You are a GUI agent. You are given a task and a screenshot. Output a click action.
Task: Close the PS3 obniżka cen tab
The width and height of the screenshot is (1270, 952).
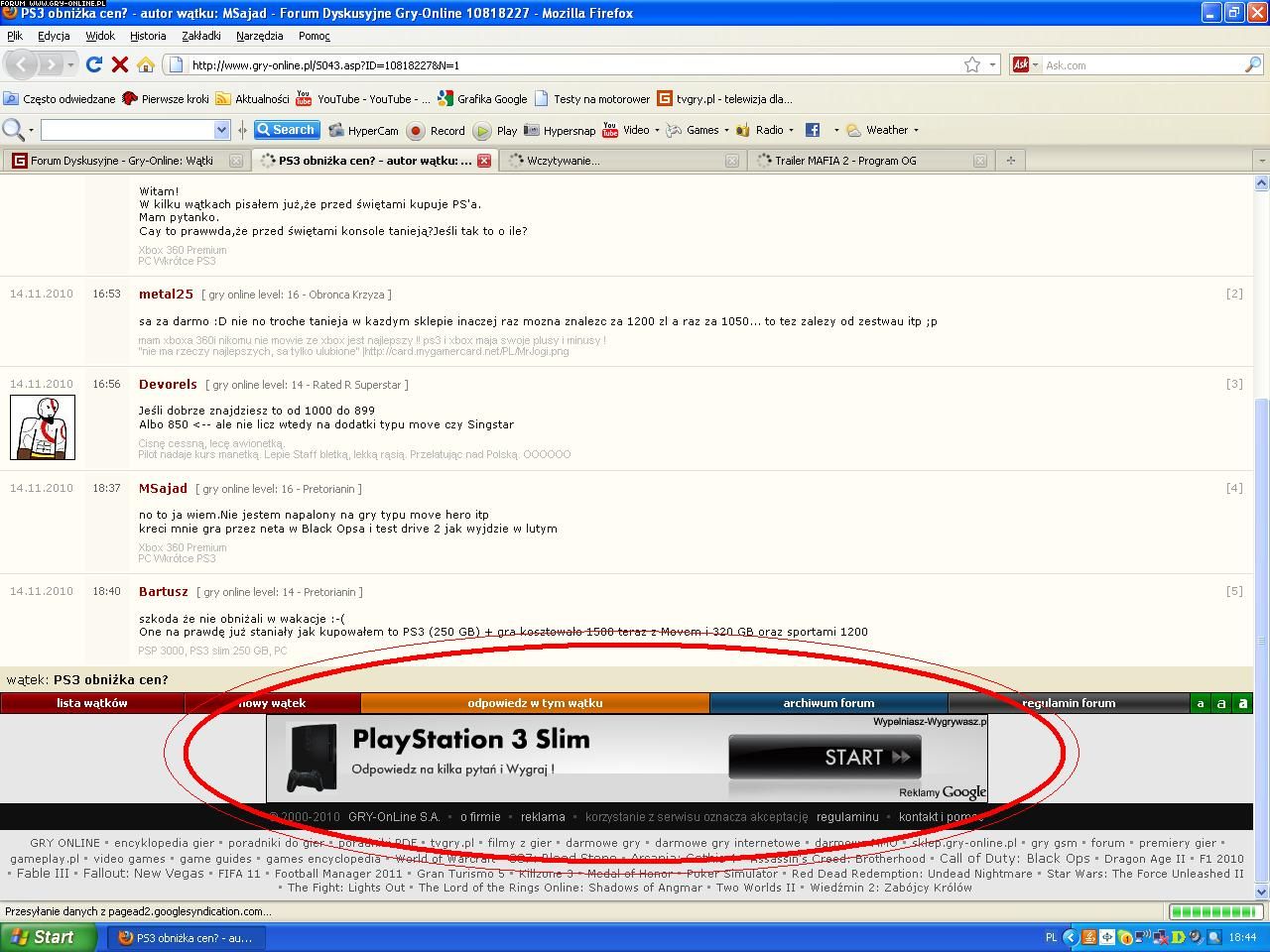[484, 161]
